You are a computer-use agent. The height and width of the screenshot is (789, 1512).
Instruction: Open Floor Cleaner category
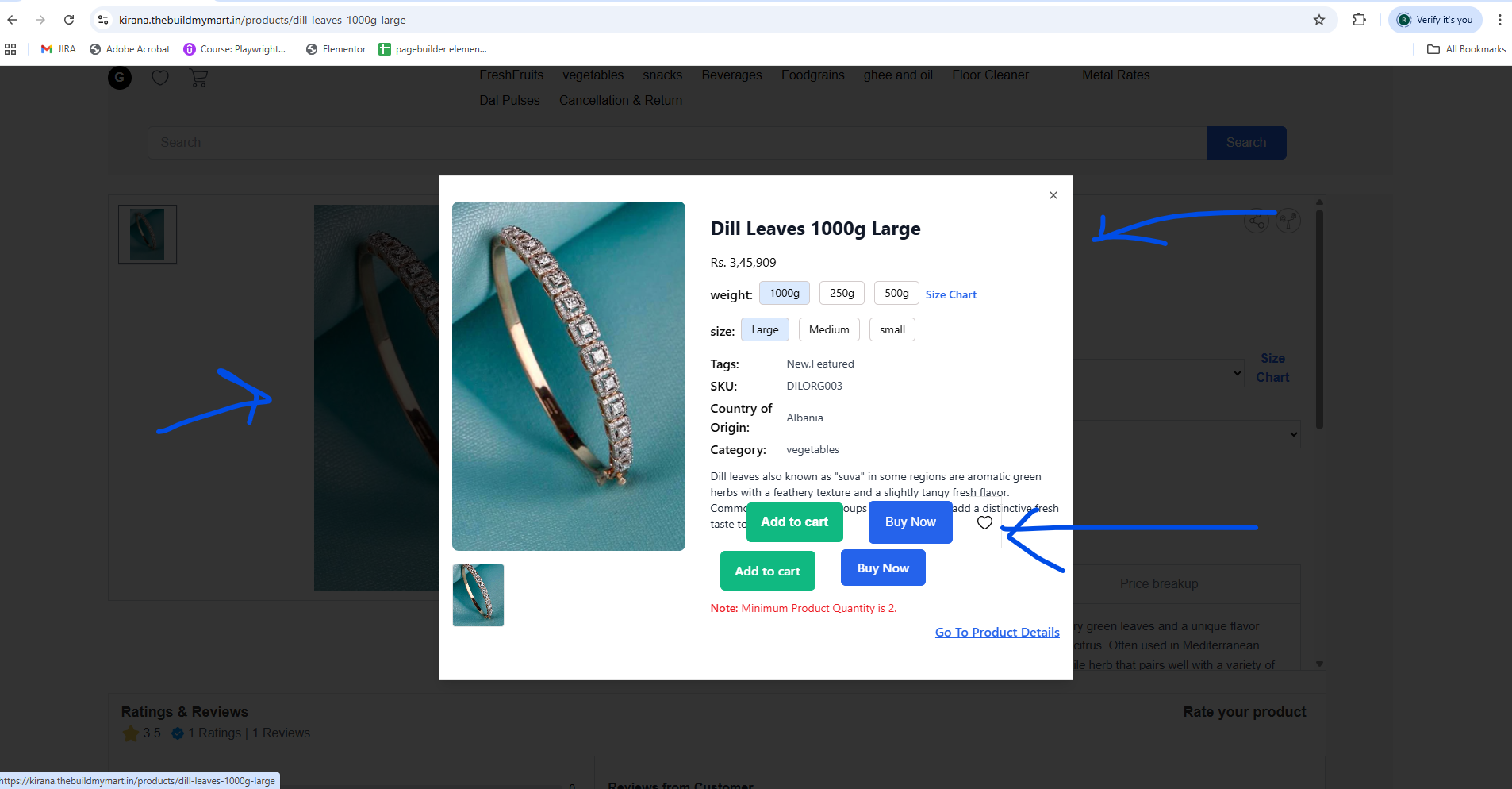pos(990,75)
